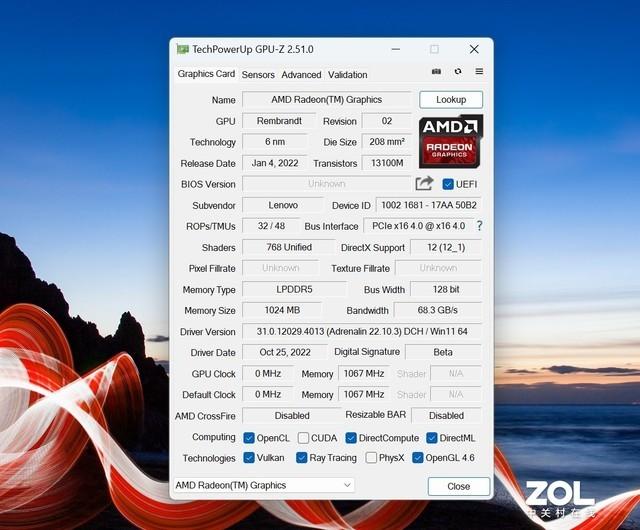Toggle the Ray Tracing checkbox
640x530 pixels.
302,458
